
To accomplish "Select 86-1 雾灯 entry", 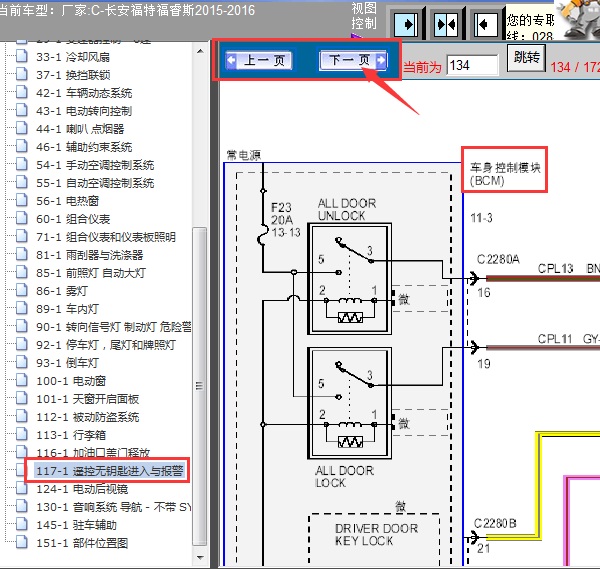I will (x=62, y=291).
